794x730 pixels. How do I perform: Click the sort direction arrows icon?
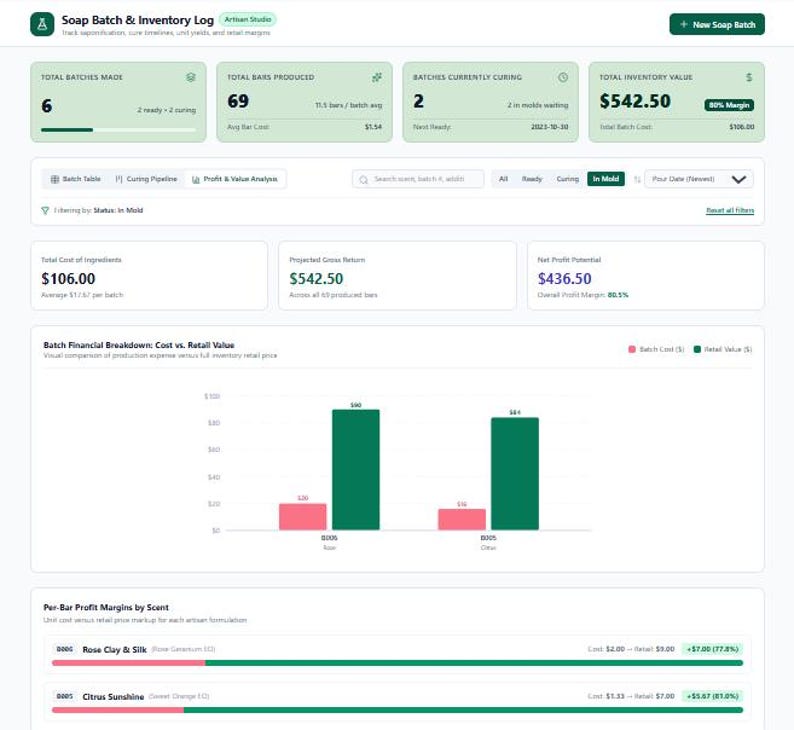point(637,179)
